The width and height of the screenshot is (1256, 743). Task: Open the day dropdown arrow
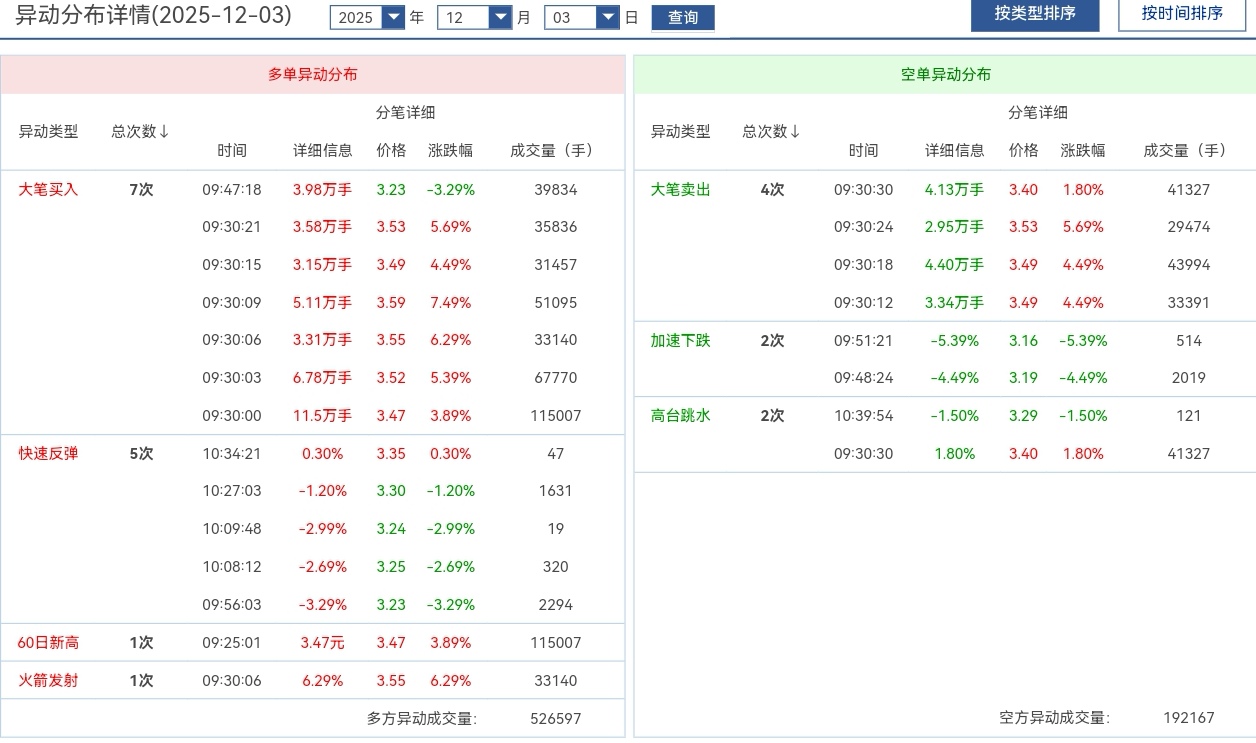608,17
